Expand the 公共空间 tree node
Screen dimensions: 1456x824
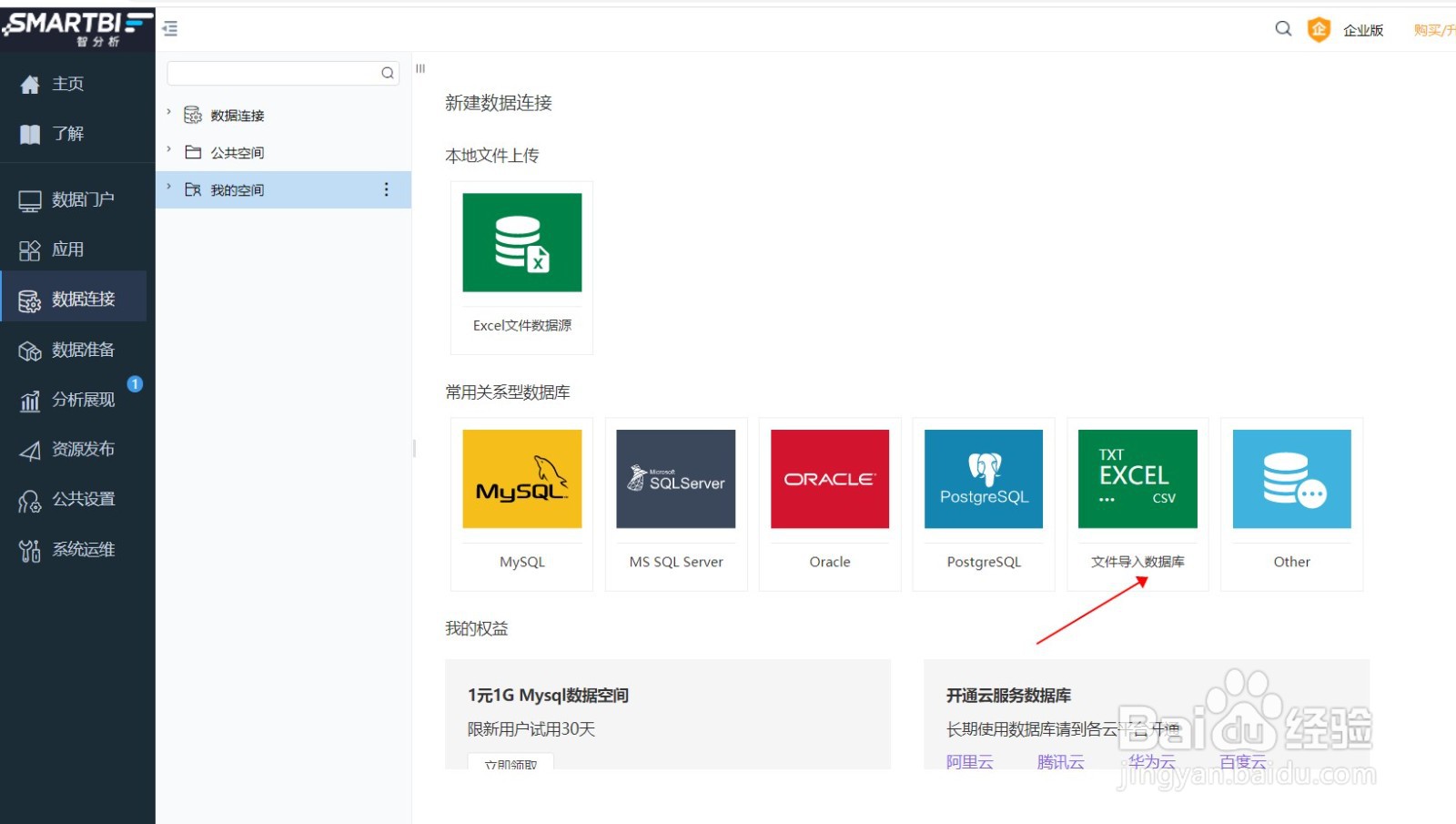tap(169, 149)
